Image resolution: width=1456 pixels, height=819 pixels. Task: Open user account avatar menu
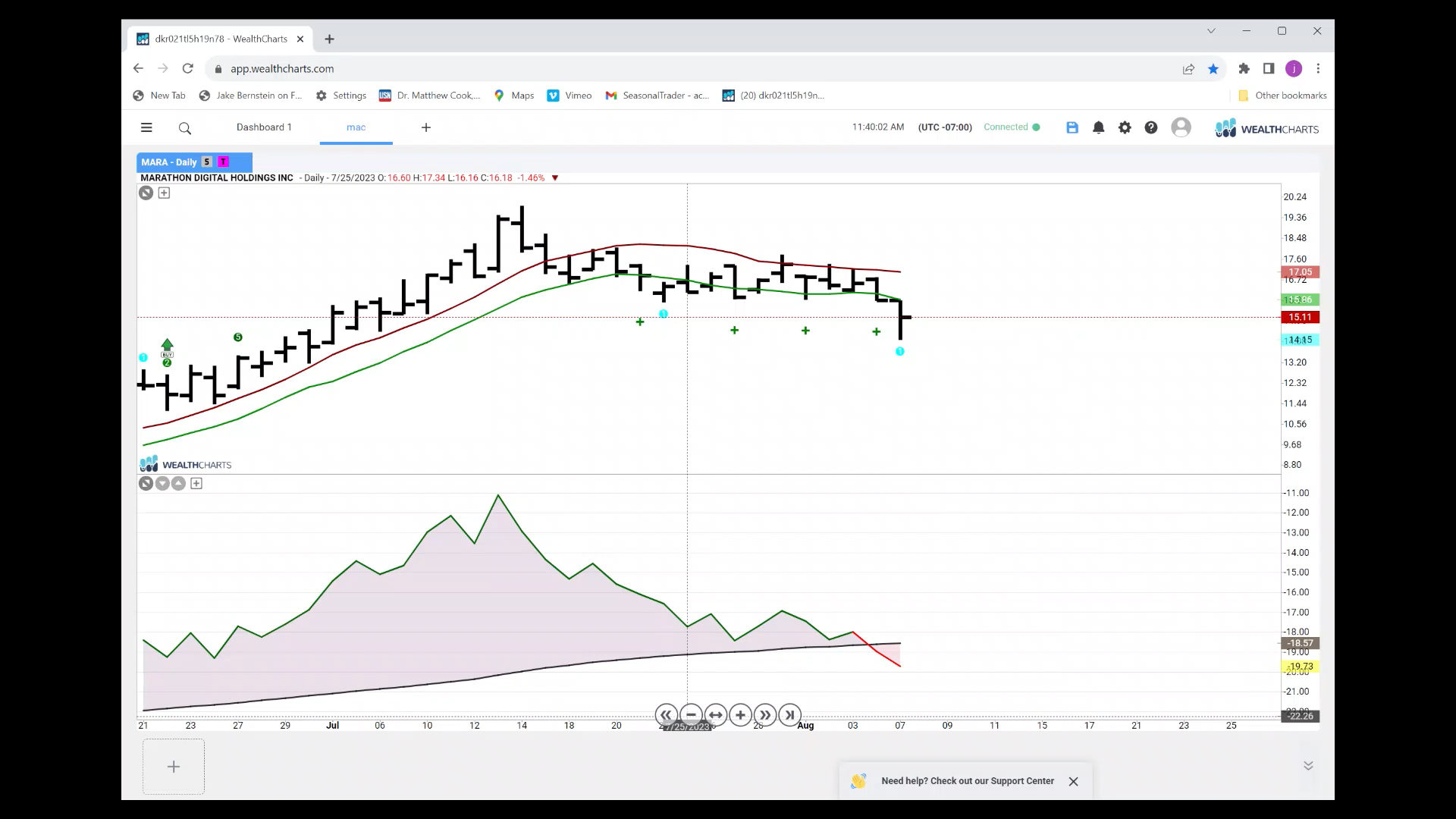(1181, 127)
